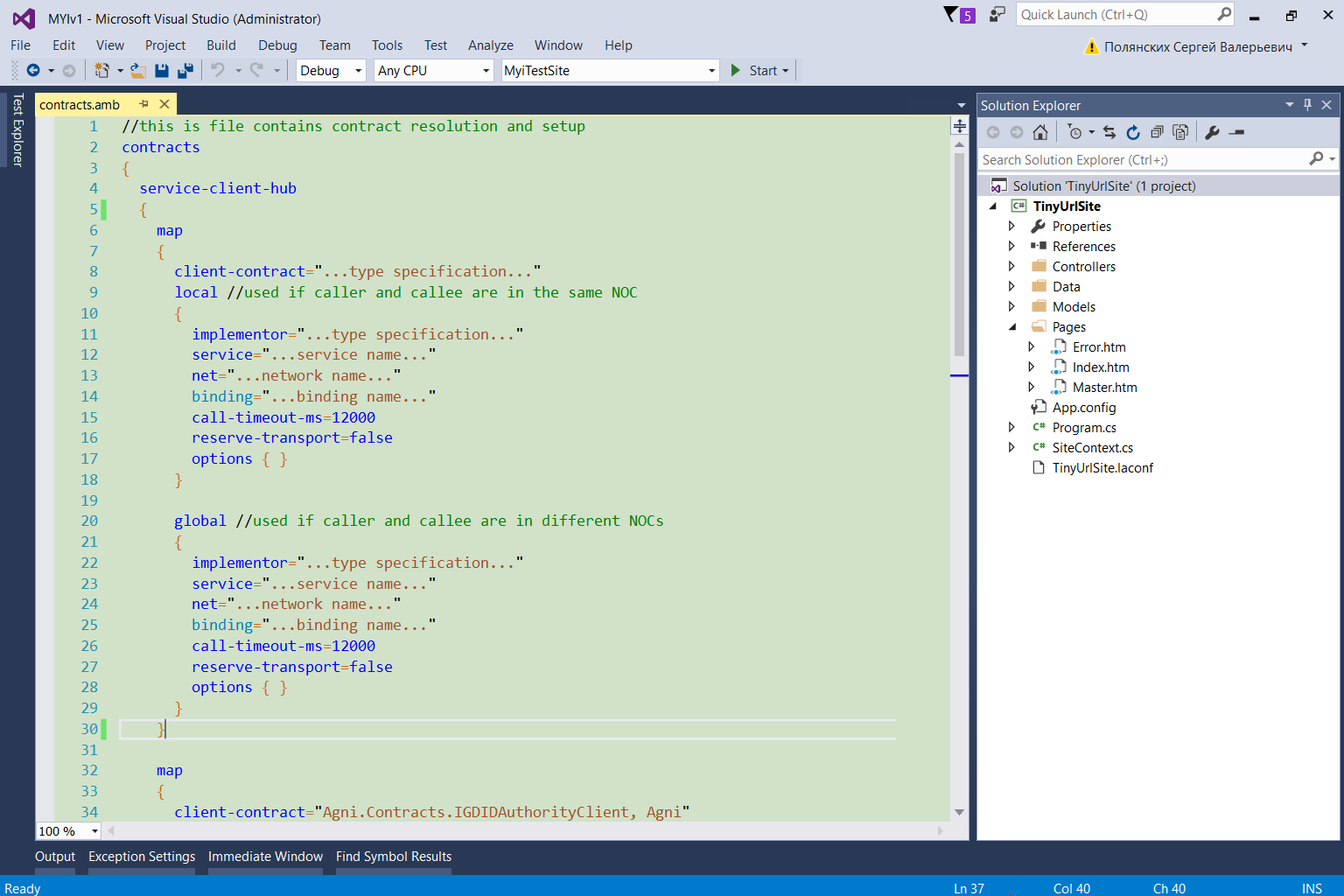Switch to the Immediate Window tab

(265, 857)
